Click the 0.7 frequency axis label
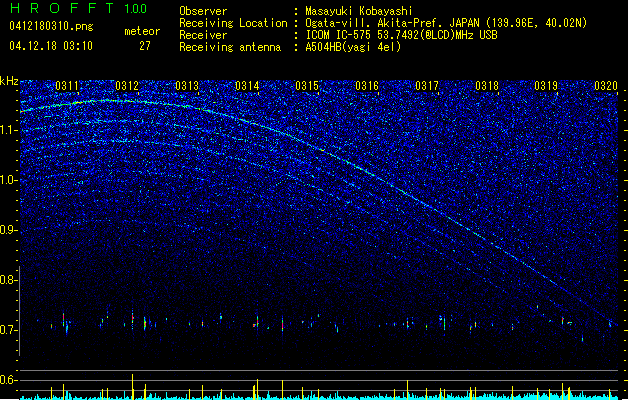629x400 pixels. 9,330
